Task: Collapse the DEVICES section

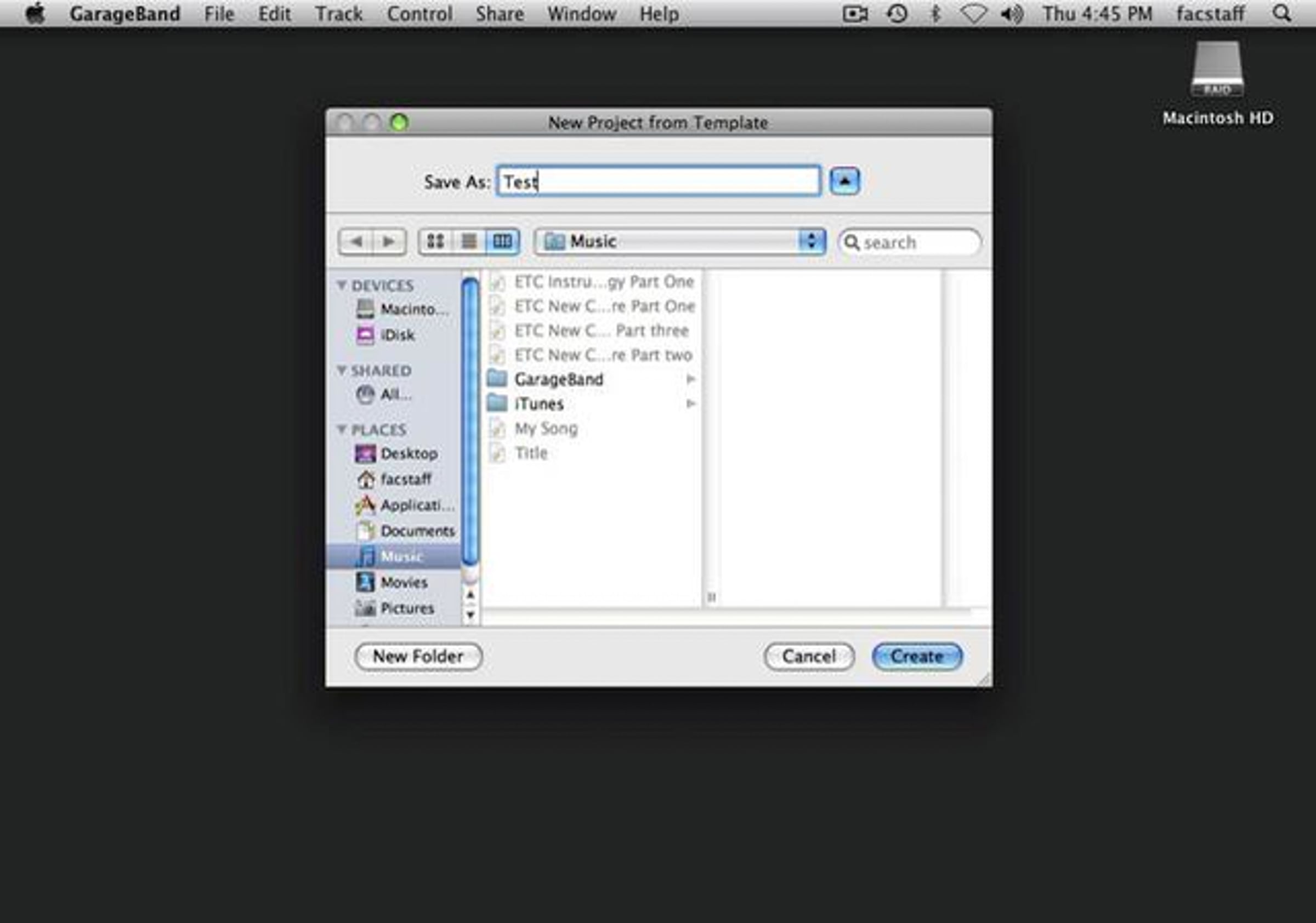Action: coord(342,285)
